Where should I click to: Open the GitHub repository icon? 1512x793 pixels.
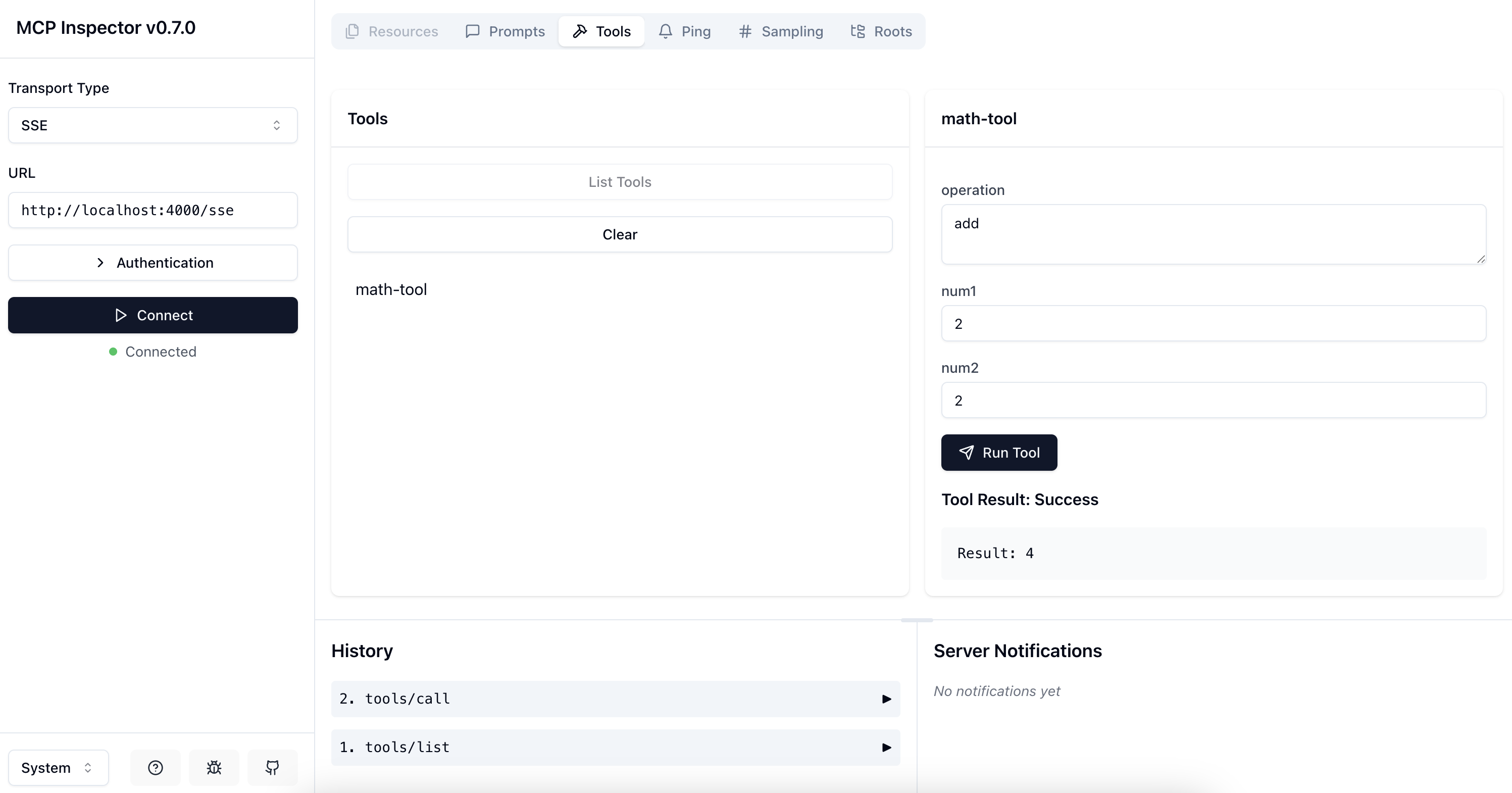[x=272, y=767]
